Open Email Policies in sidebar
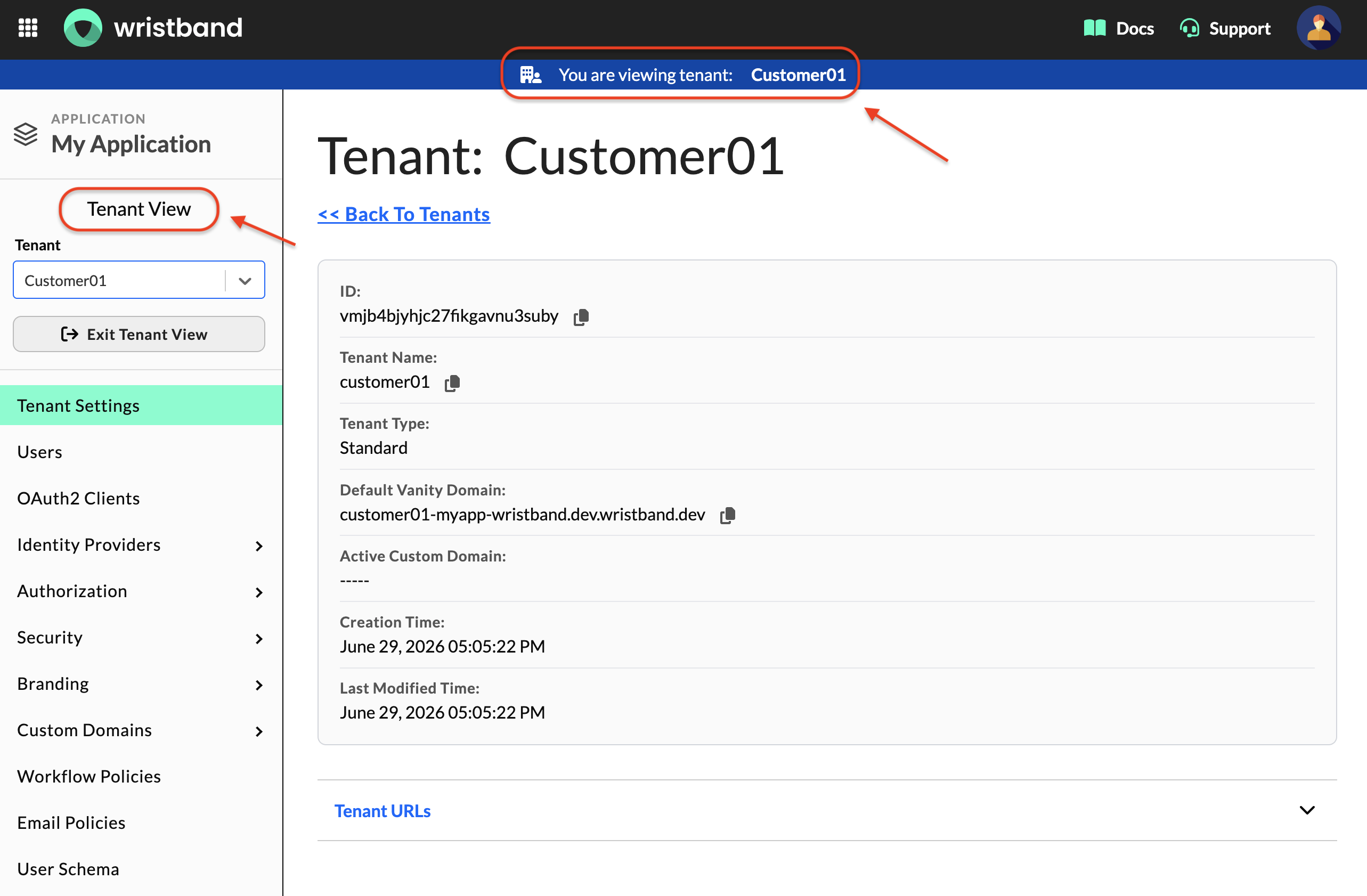Image resolution: width=1367 pixels, height=896 pixels. (x=141, y=823)
